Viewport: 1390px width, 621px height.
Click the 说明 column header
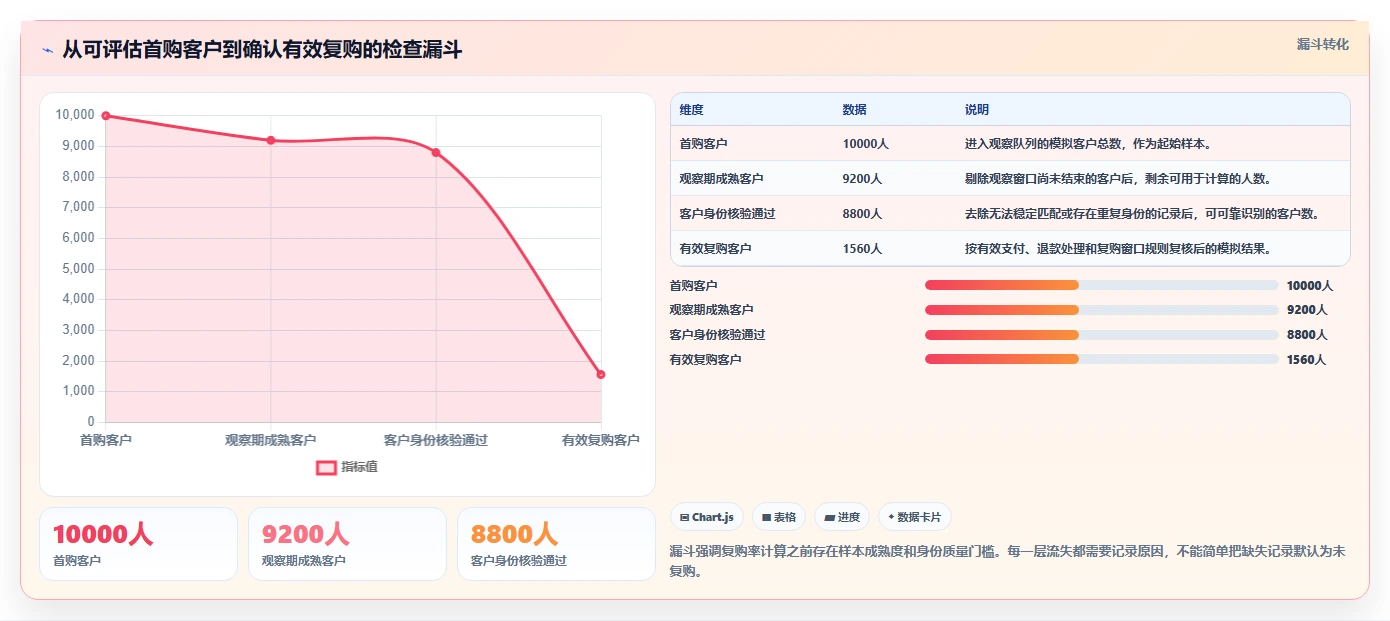(977, 110)
